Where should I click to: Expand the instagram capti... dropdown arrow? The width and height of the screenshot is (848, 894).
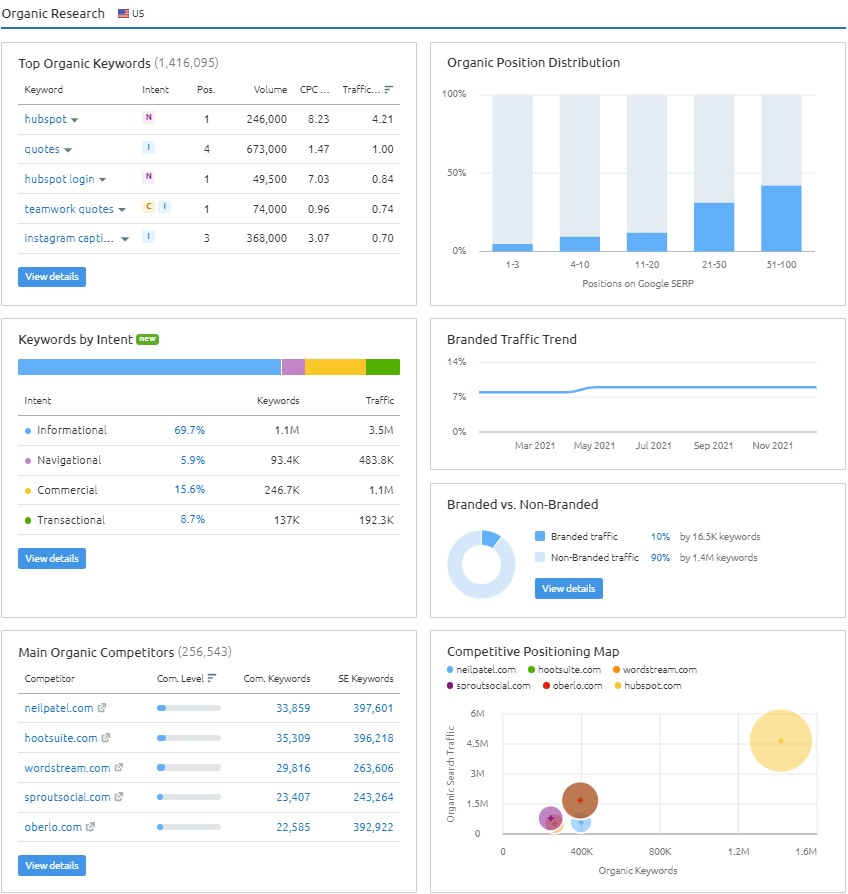pos(125,239)
